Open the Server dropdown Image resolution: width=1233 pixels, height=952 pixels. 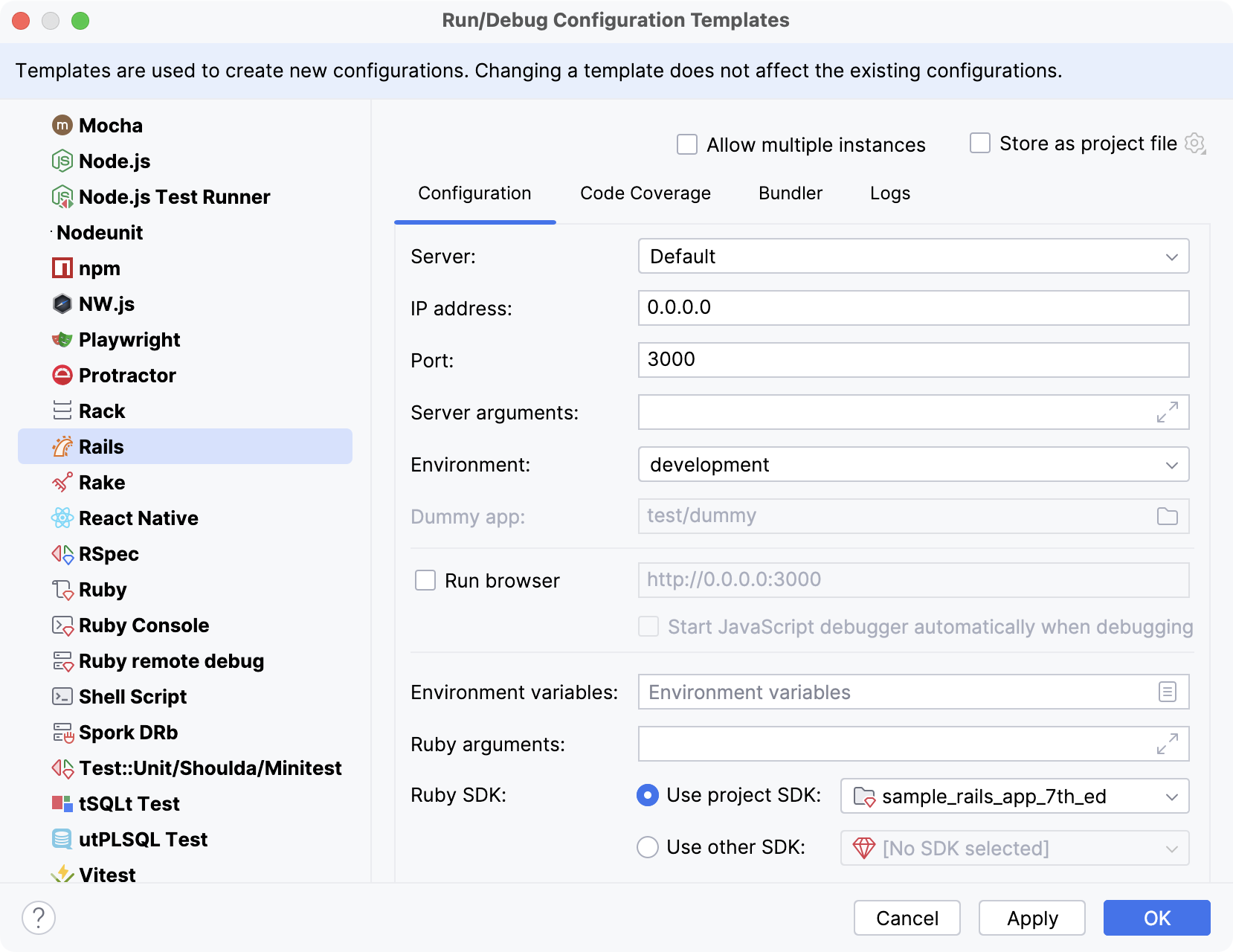click(1172, 257)
